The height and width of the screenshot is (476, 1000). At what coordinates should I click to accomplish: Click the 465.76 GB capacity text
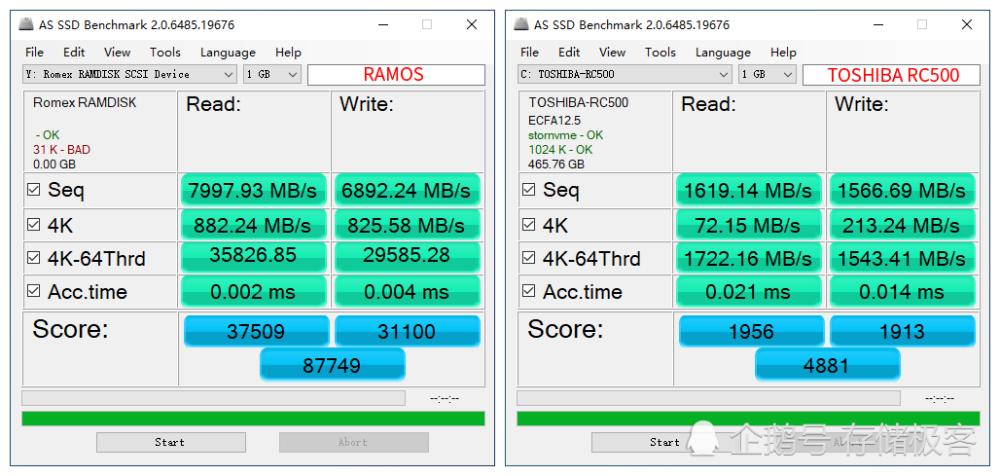pyautogui.click(x=556, y=164)
